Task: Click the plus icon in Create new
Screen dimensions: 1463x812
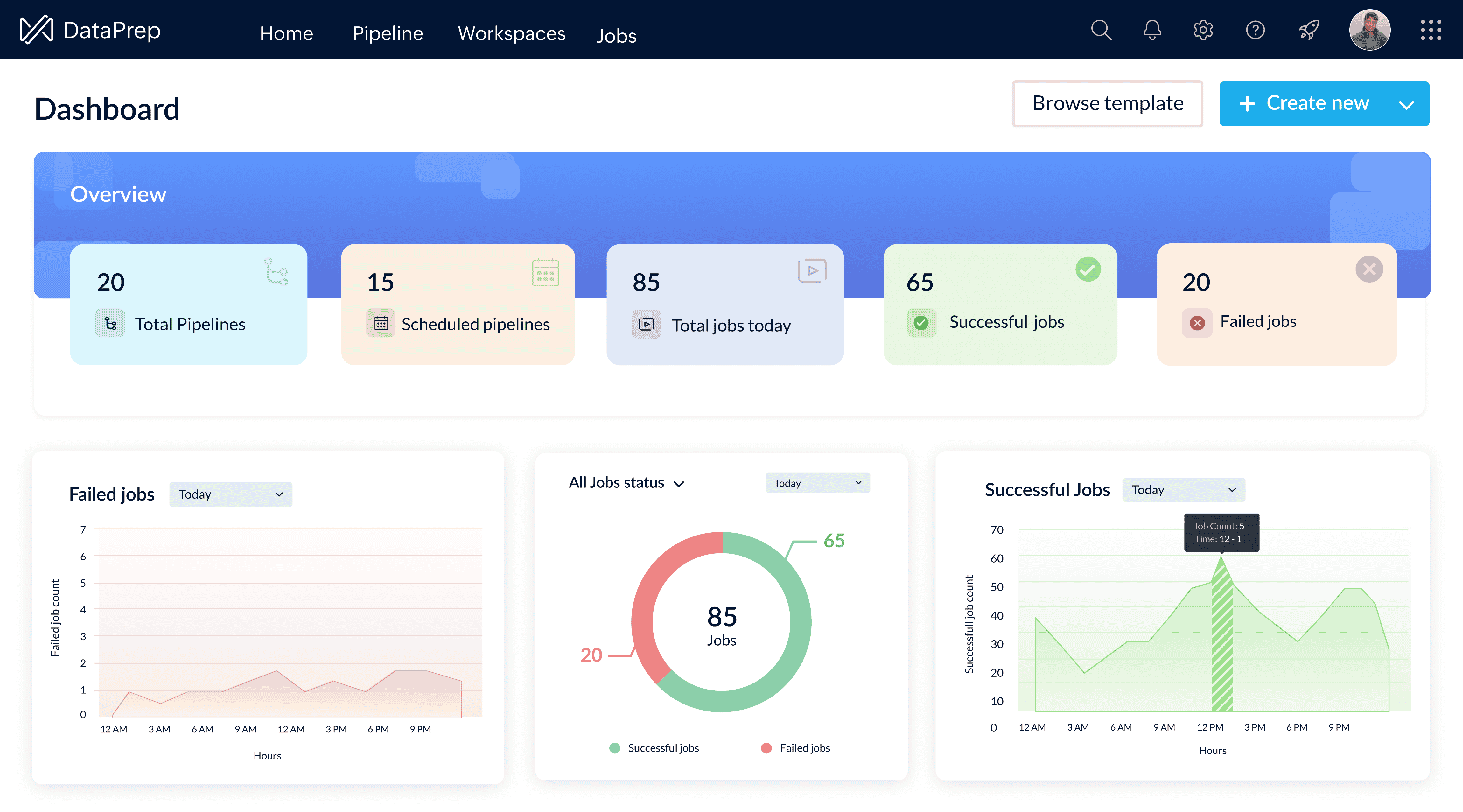Action: (1247, 103)
